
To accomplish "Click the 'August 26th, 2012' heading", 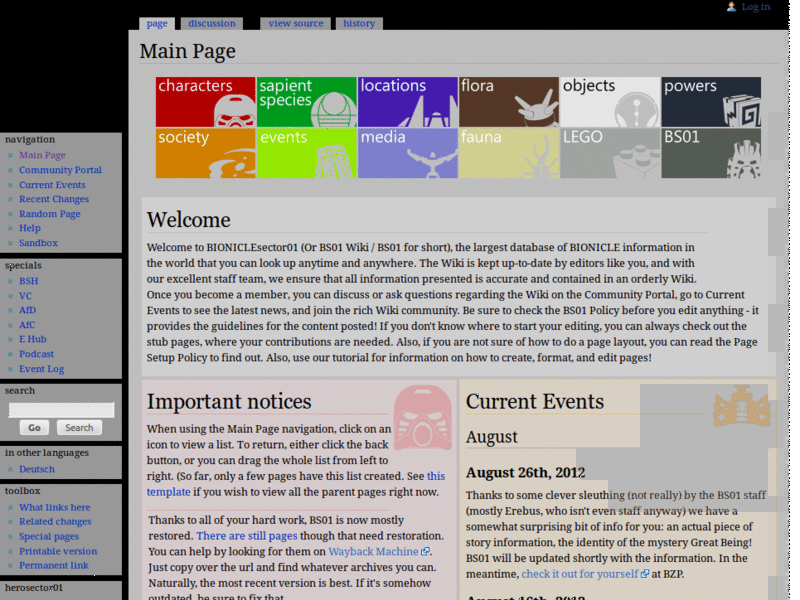I will click(x=526, y=472).
